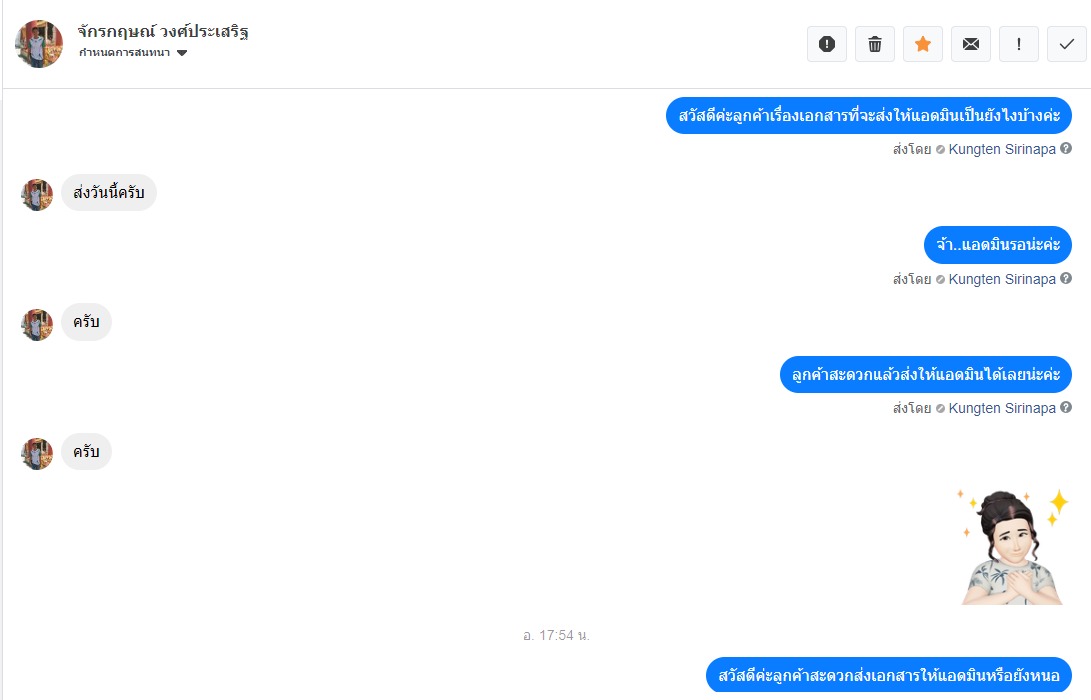
Task: Toggle the orange star follow-up icon
Action: point(923,45)
